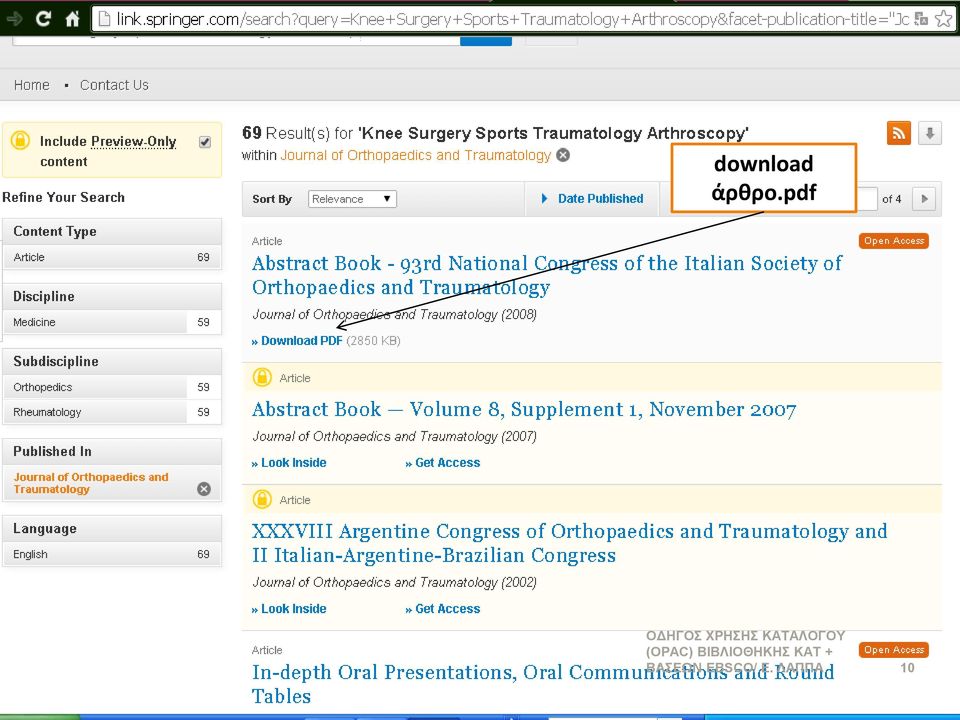Image resolution: width=960 pixels, height=720 pixels.
Task: Uncheck Include Preview-Only content checkbox
Action: coord(205,142)
